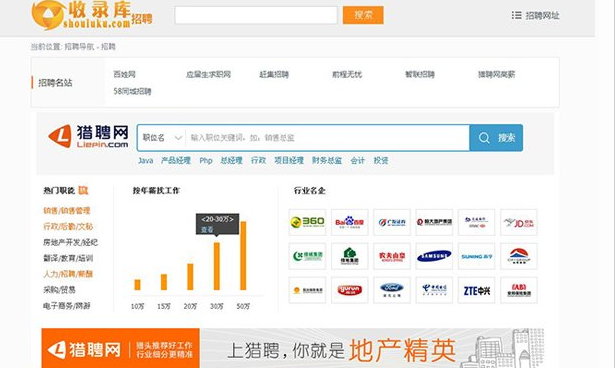This screenshot has width=615, height=368.
Task: Open the 应届生求职网 link
Action: coord(208,74)
